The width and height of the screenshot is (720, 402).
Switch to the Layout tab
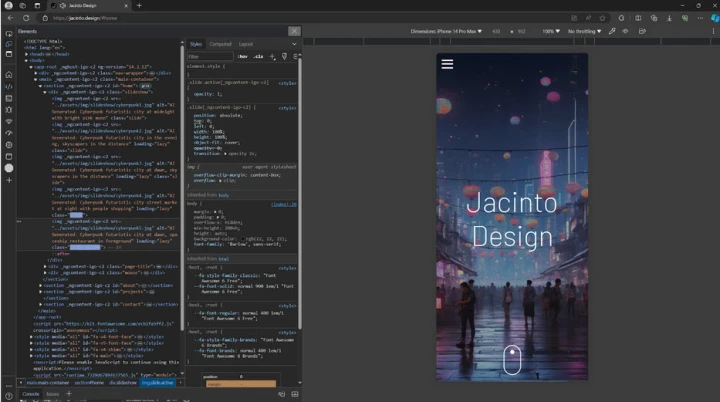click(246, 44)
